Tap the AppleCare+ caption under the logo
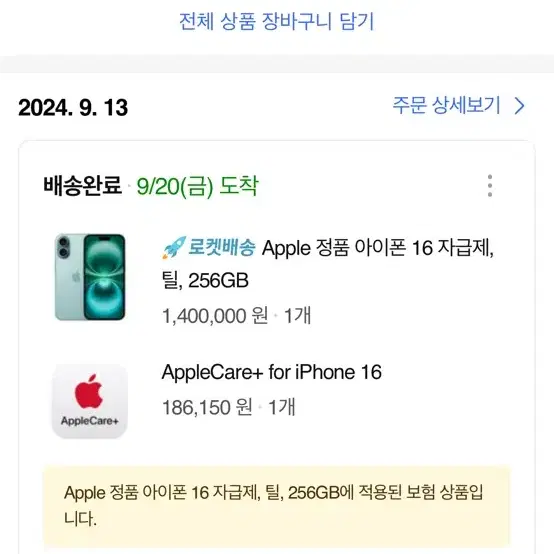The image size is (554, 554). (90, 421)
